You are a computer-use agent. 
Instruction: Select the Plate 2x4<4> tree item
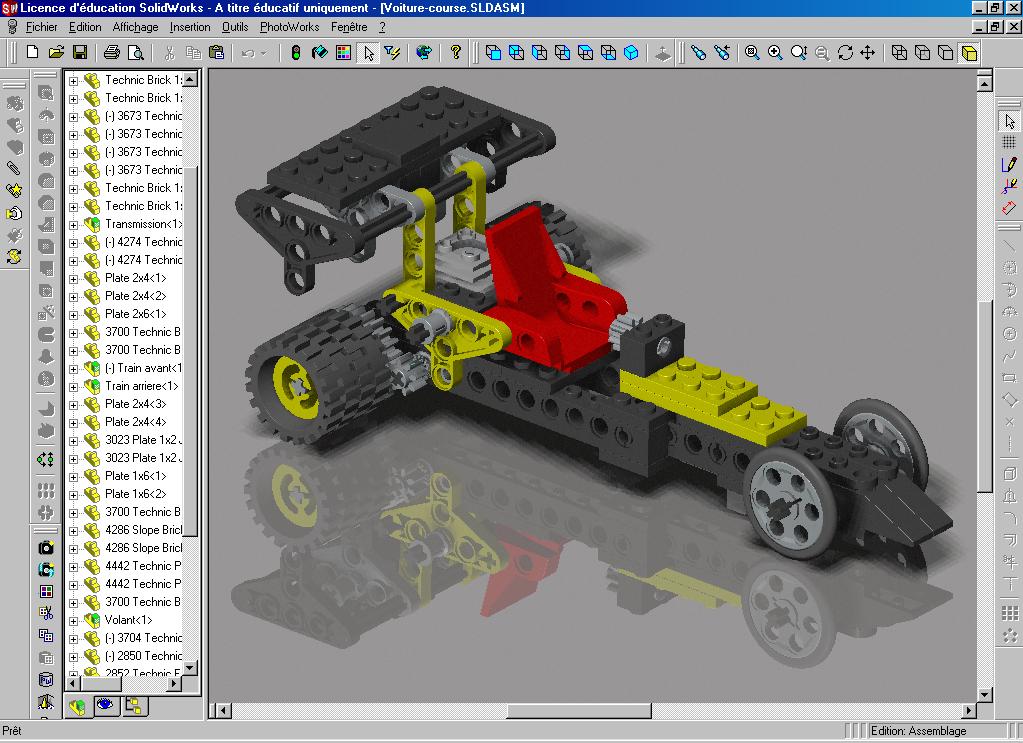(x=136, y=422)
